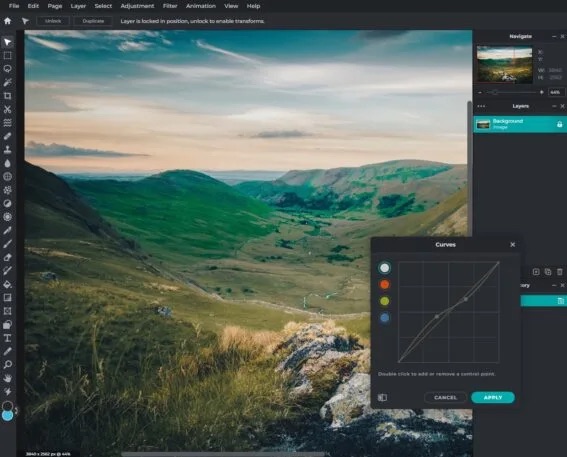Toggle the Curves before/after preview icon
Screen dimensions: 567x457
coord(382,397)
